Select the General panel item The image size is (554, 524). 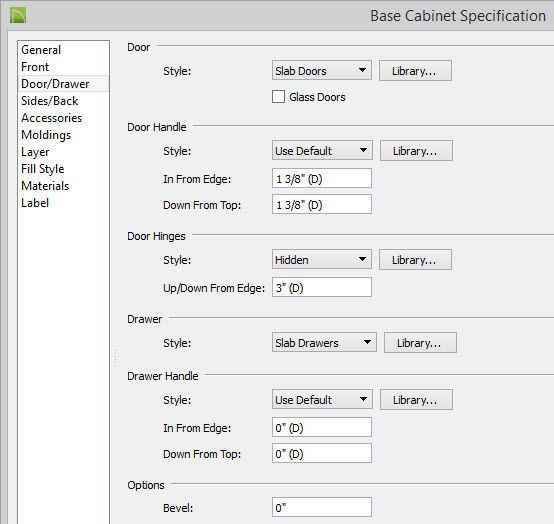[41, 50]
